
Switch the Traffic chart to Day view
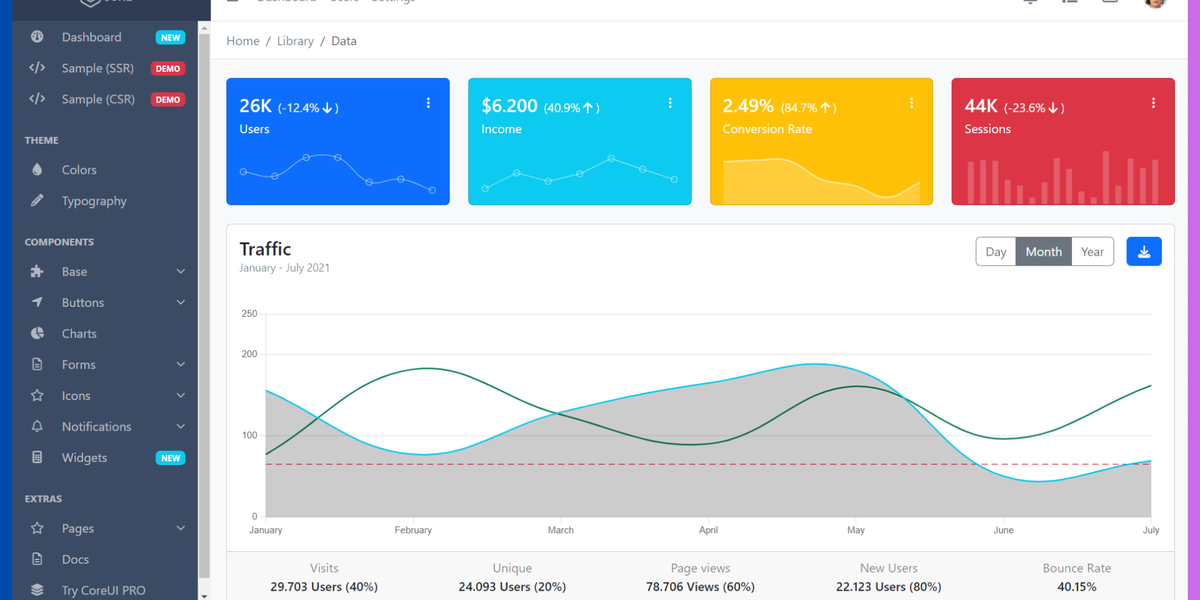coord(996,251)
